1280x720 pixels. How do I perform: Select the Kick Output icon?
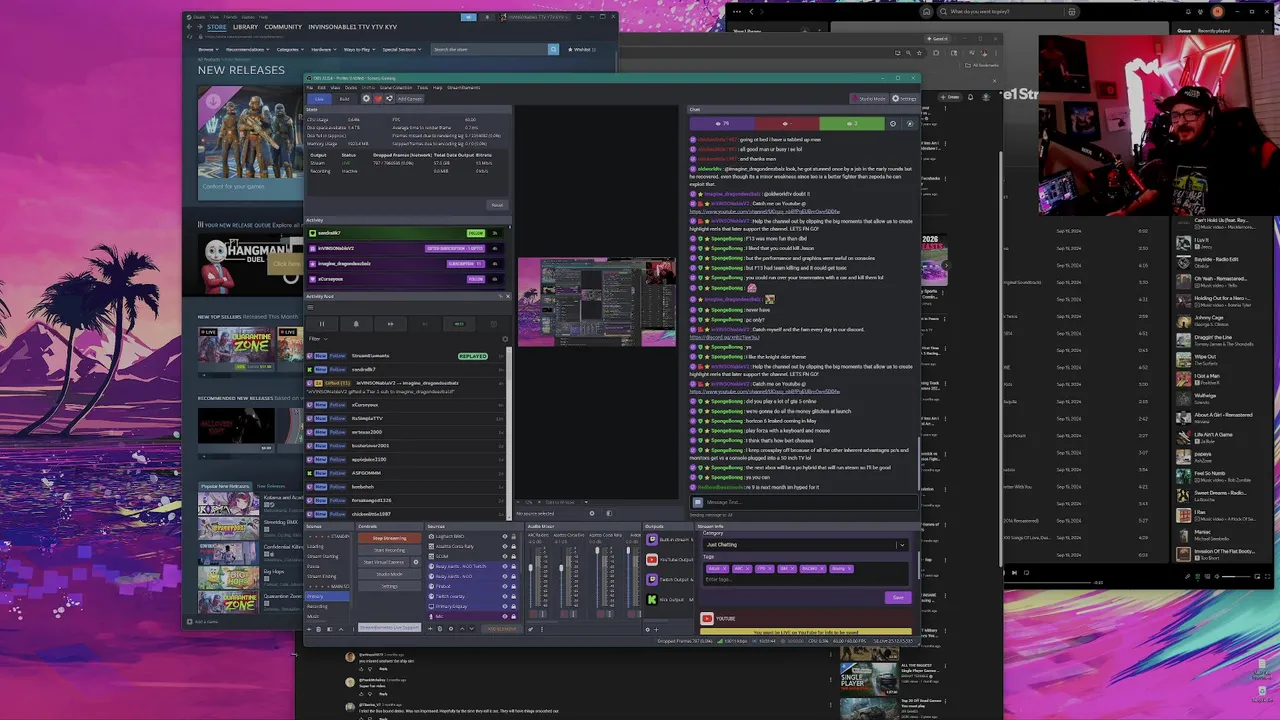point(652,599)
